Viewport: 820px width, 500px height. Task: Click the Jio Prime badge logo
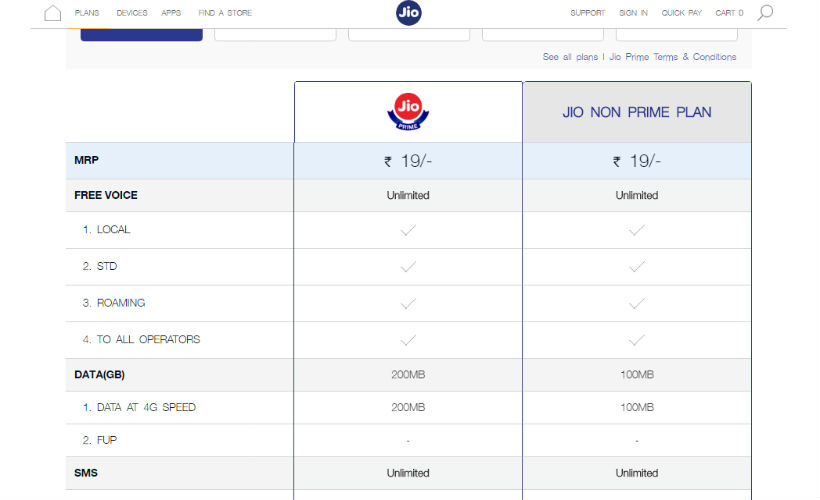coord(408,111)
